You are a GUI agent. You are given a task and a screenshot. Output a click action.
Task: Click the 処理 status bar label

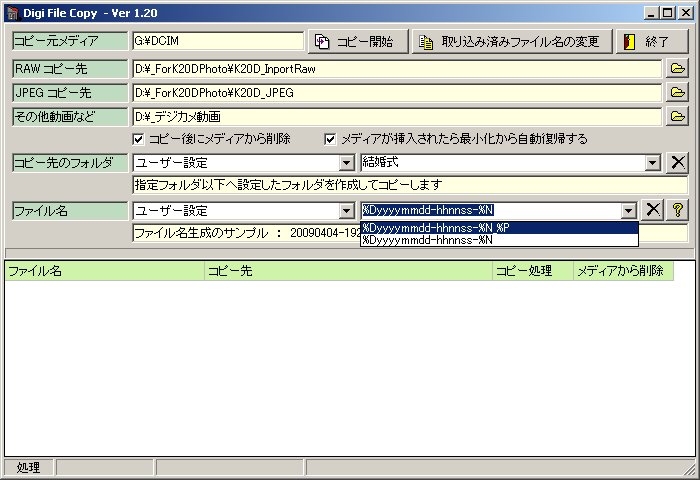coord(29,467)
